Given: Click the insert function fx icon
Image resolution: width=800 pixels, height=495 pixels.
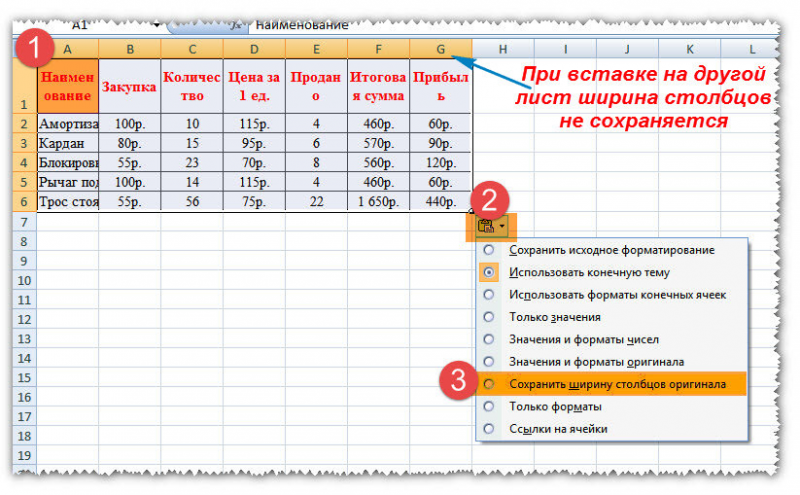Looking at the screenshot, I should click(x=236, y=25).
